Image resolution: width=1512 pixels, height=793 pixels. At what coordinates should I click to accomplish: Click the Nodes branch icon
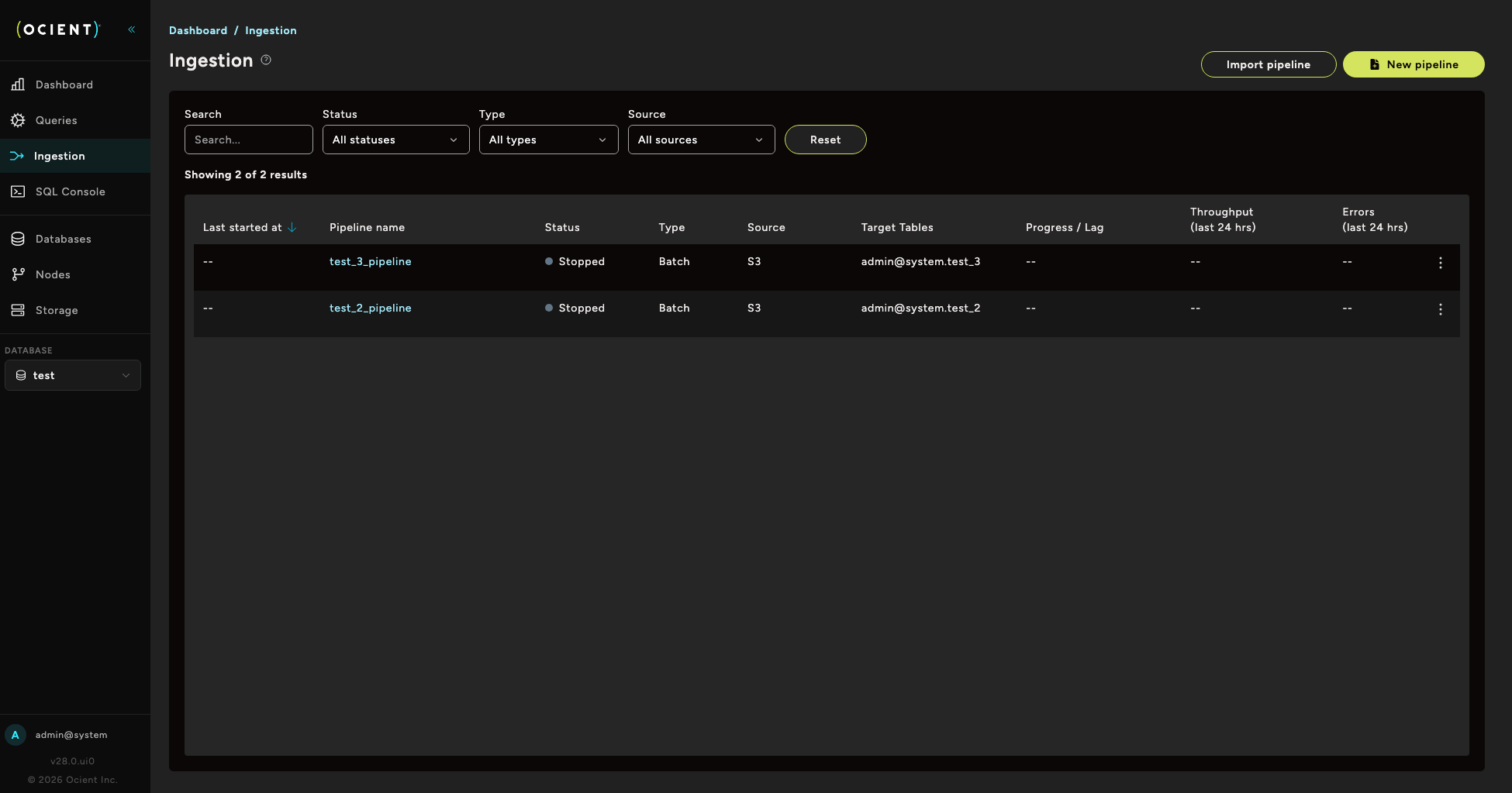18,274
